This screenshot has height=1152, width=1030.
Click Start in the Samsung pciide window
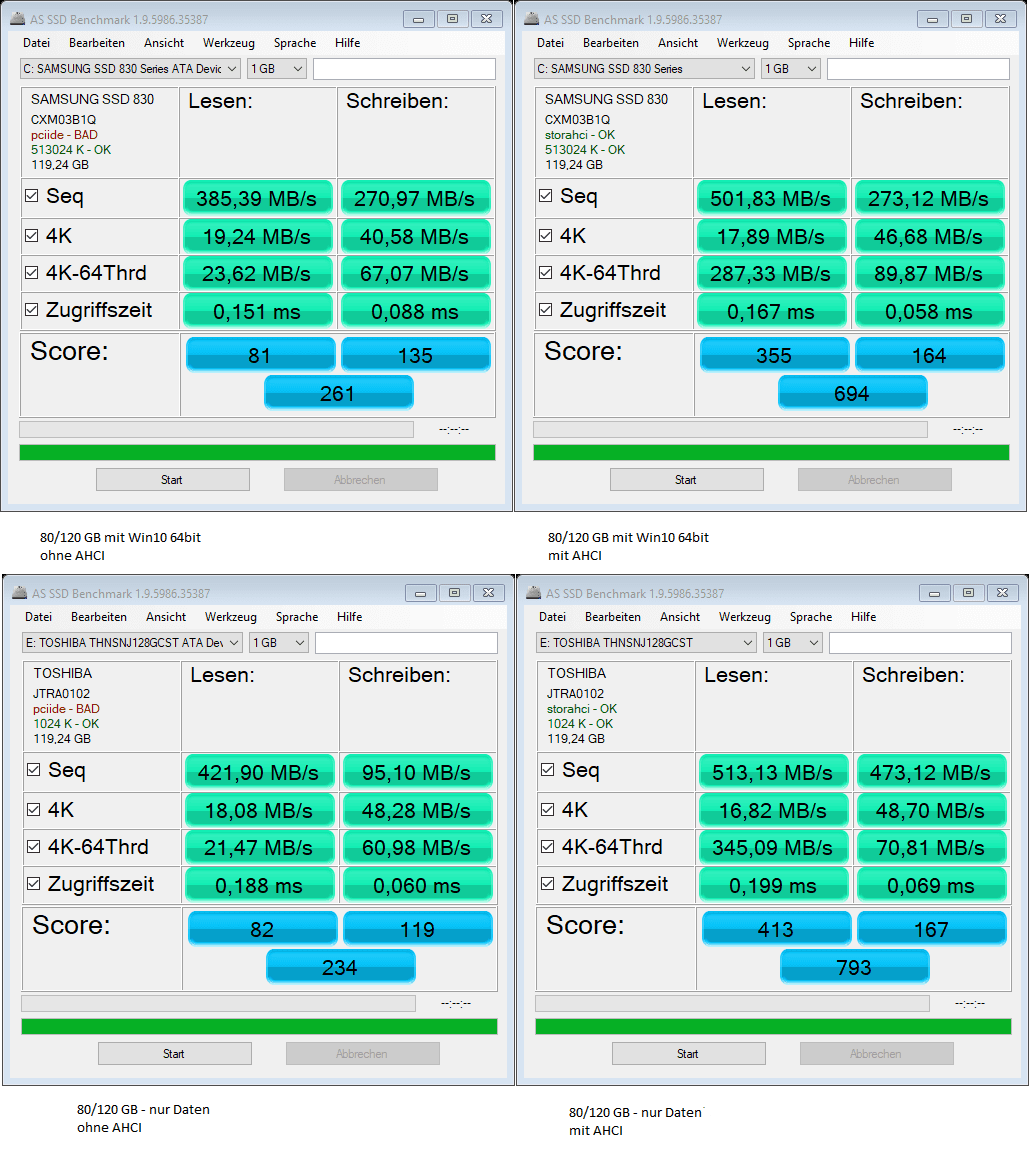pyautogui.click(x=173, y=480)
